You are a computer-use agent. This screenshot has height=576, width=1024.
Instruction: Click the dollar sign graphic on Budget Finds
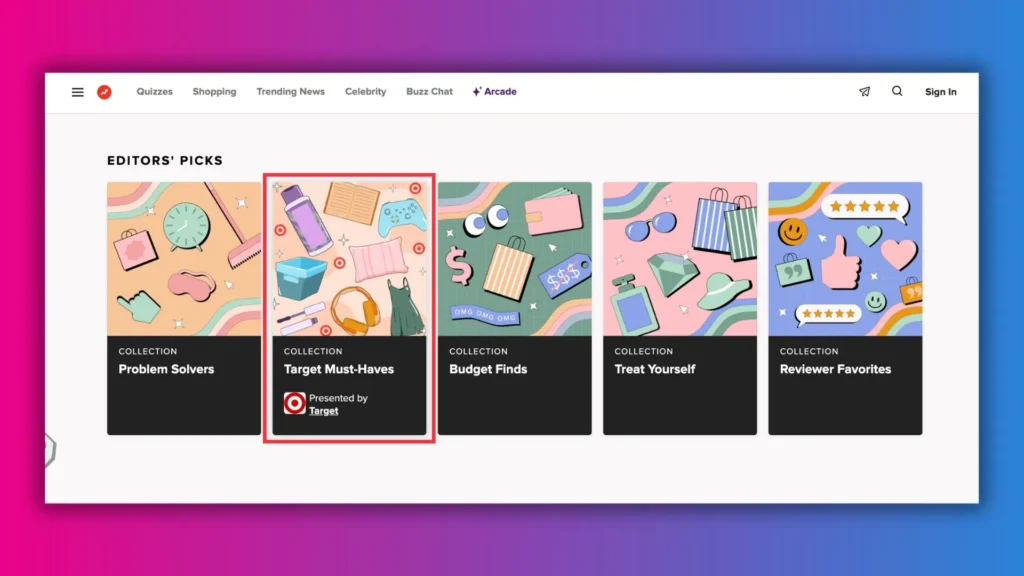coord(459,268)
